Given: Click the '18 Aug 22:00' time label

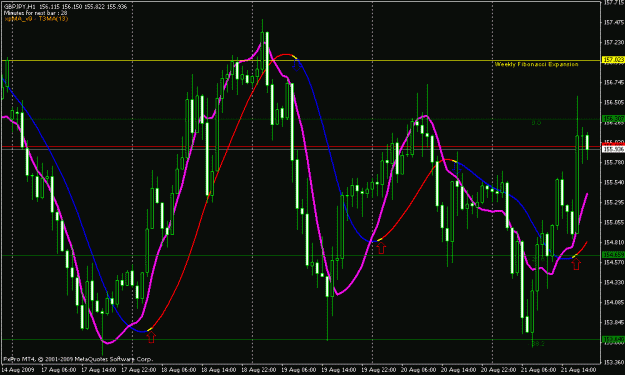Looking at the screenshot, I should [x=259, y=370].
